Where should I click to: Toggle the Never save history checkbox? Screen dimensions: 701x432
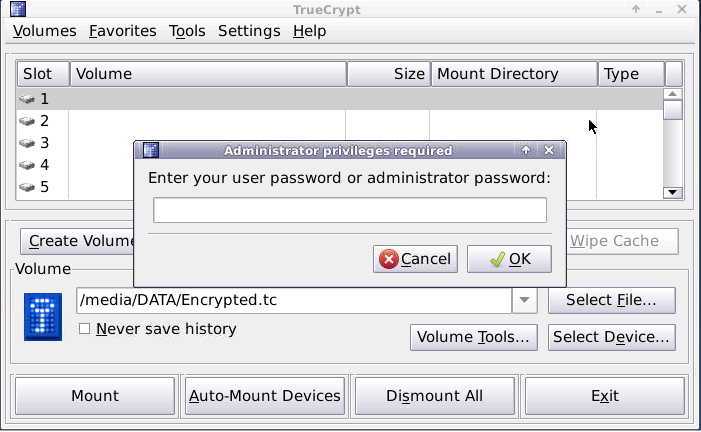[x=85, y=328]
